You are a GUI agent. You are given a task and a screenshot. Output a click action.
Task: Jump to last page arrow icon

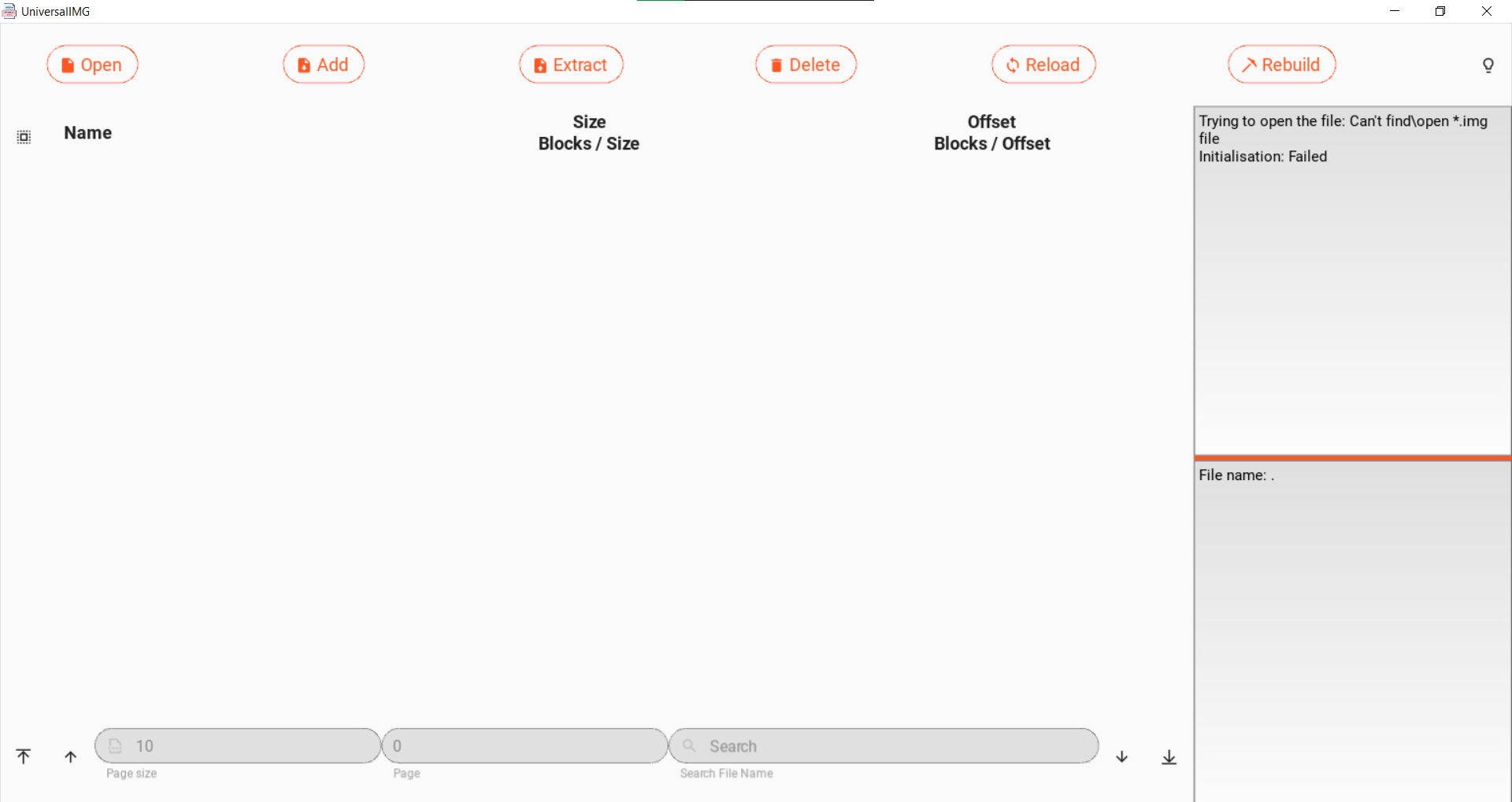click(1169, 756)
